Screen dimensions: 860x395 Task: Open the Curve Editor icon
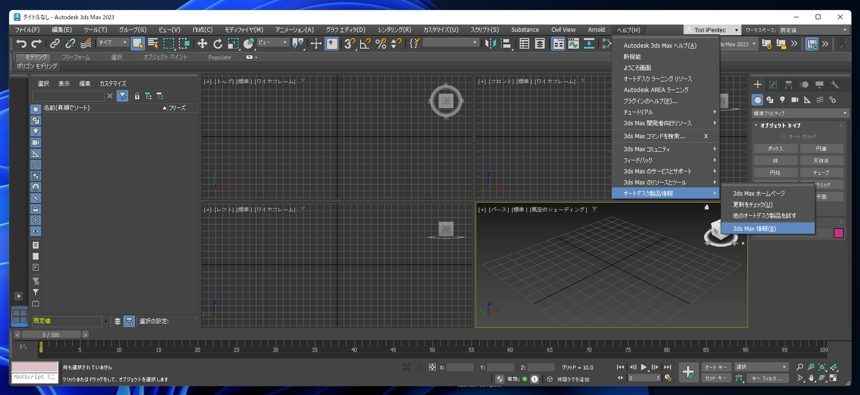click(574, 44)
